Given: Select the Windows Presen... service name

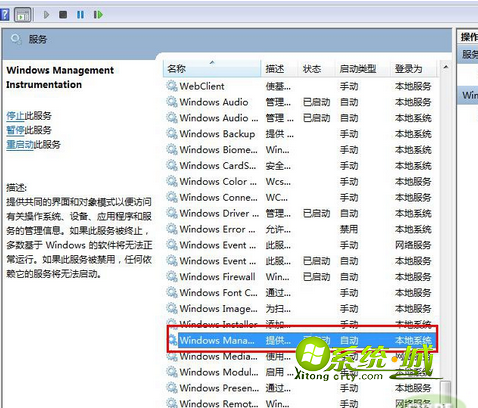Looking at the screenshot, I should coord(219,388).
